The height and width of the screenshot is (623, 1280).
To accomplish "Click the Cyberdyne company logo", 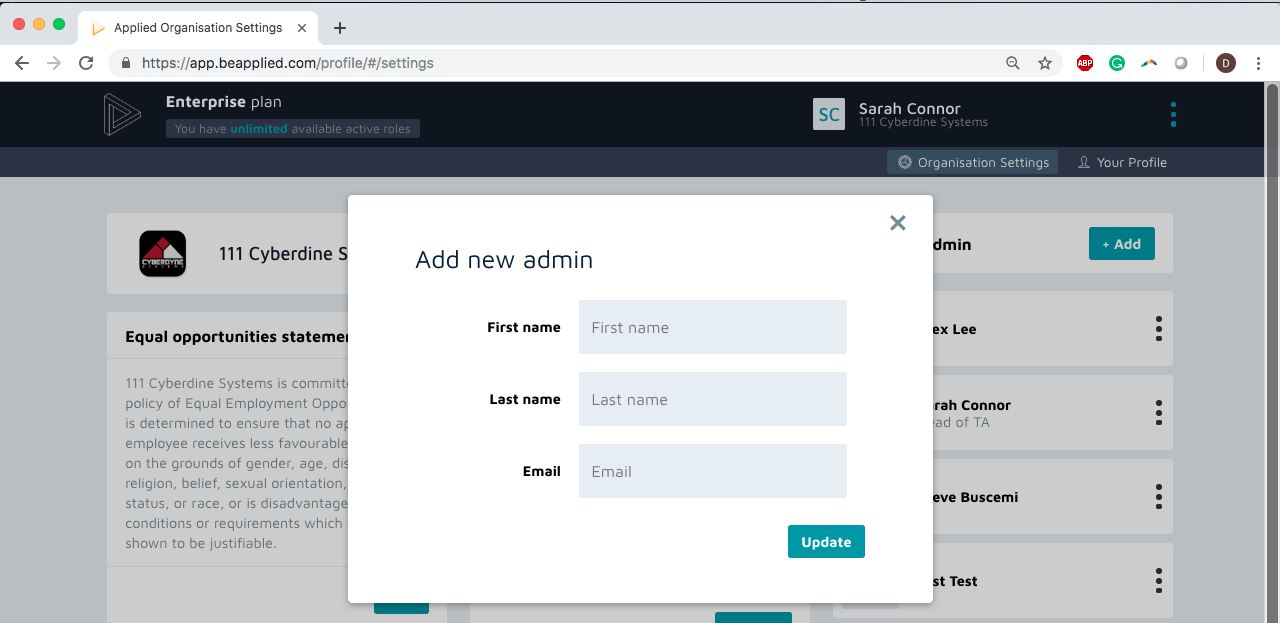I will click(162, 254).
